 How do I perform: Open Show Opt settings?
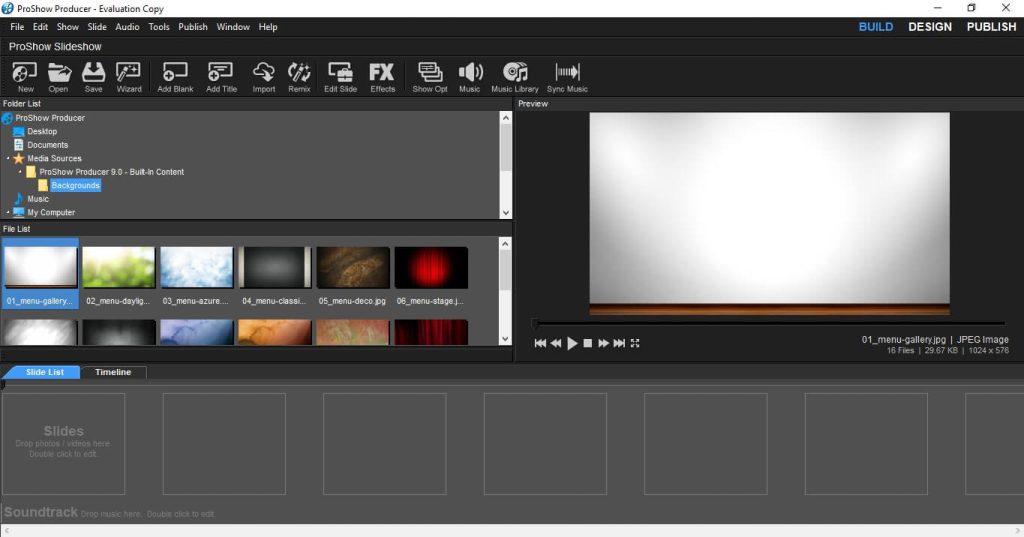pyautogui.click(x=430, y=76)
